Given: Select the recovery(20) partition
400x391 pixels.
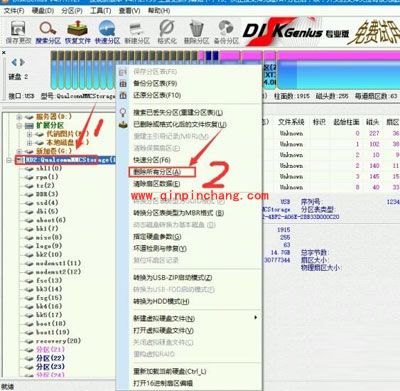Looking at the screenshot, I should pyautogui.click(x=58, y=341).
